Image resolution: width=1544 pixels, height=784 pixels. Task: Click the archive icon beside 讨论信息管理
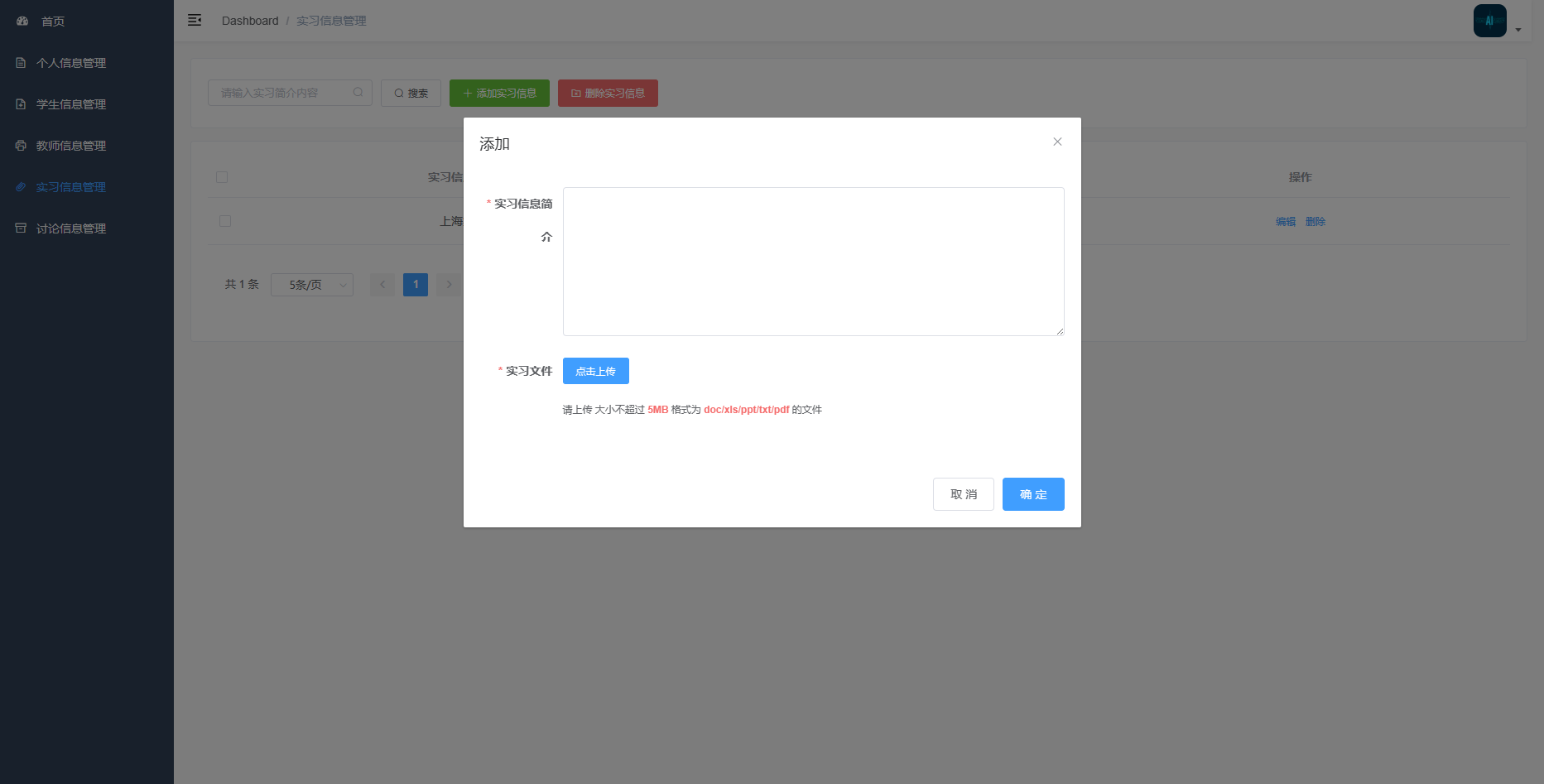point(21,228)
